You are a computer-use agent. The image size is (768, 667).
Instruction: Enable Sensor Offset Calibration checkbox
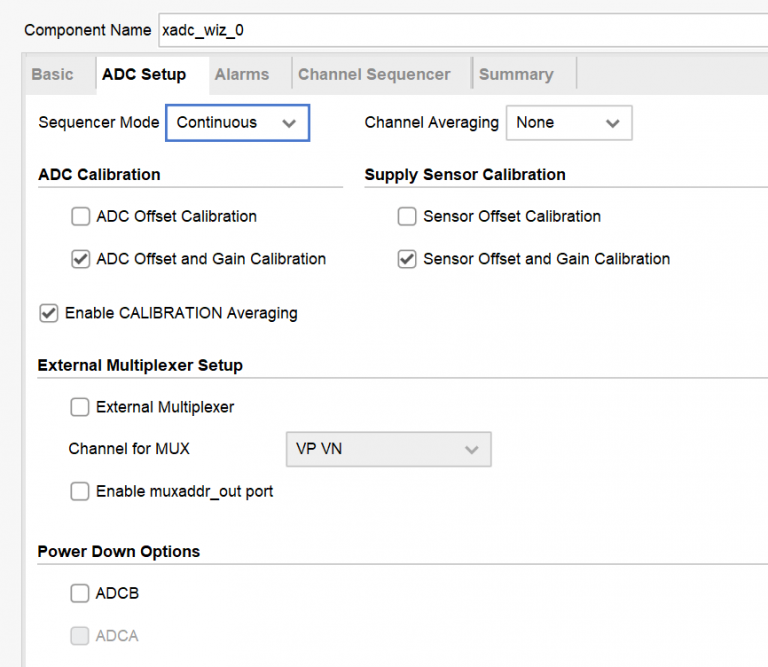tap(407, 216)
